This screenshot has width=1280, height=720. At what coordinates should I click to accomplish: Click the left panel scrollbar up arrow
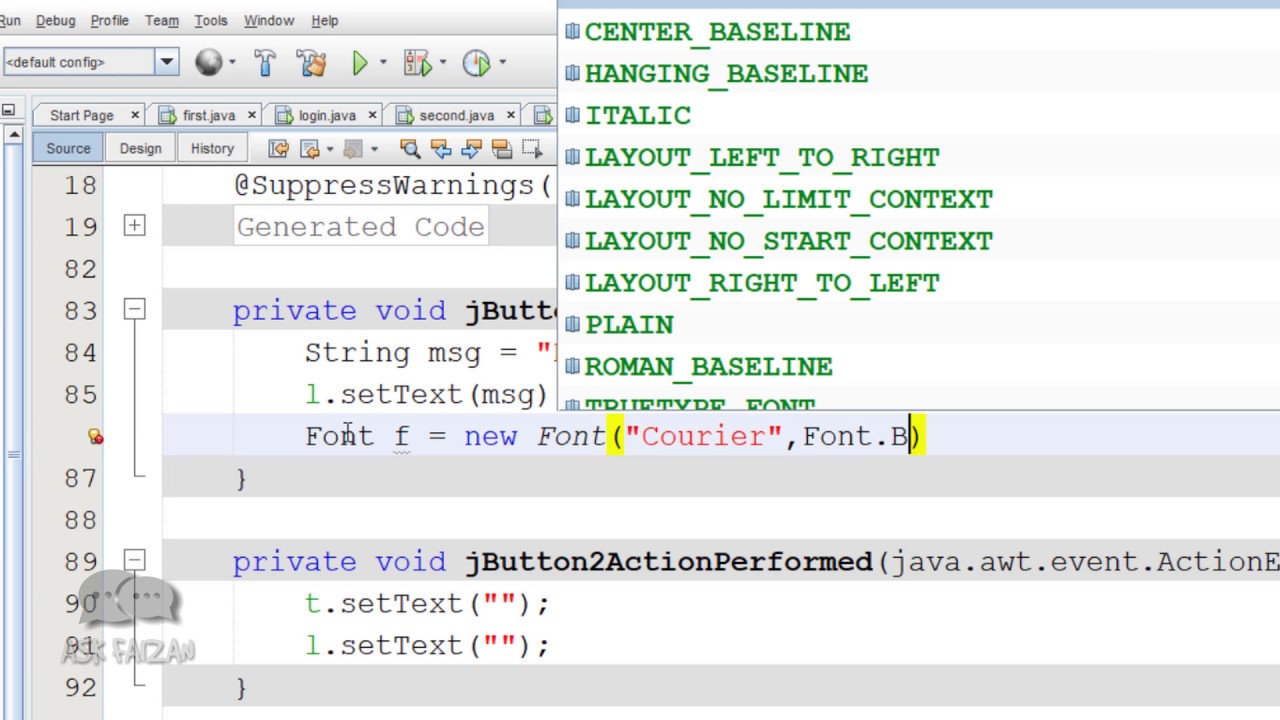tap(12, 133)
